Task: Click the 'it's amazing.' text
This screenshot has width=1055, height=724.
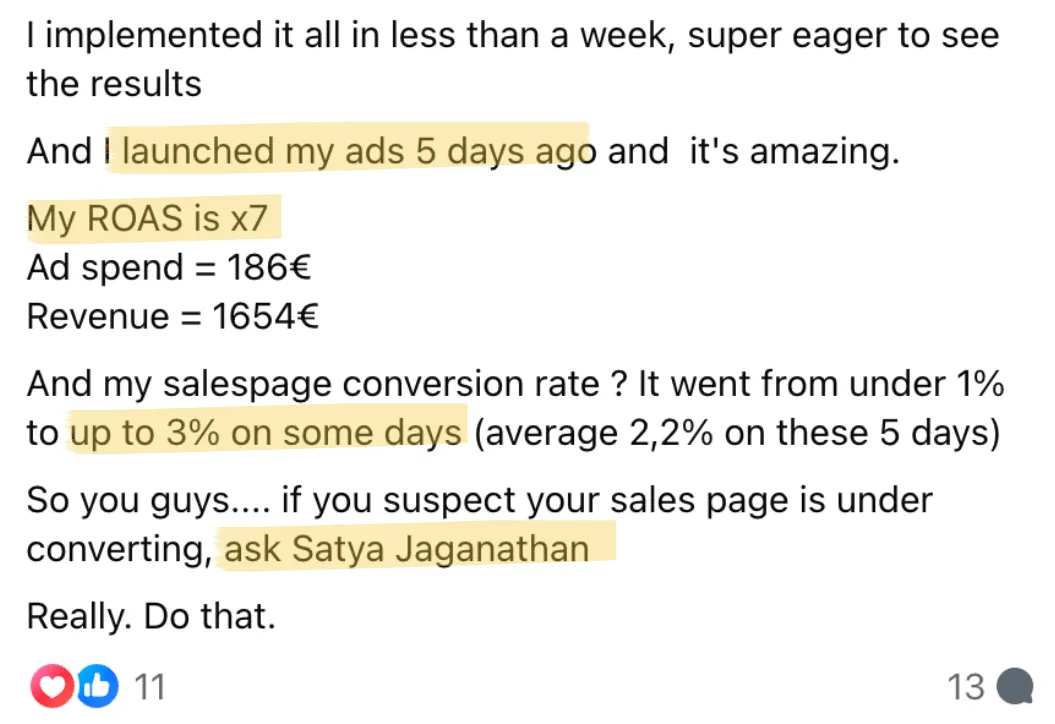Action: click(794, 151)
